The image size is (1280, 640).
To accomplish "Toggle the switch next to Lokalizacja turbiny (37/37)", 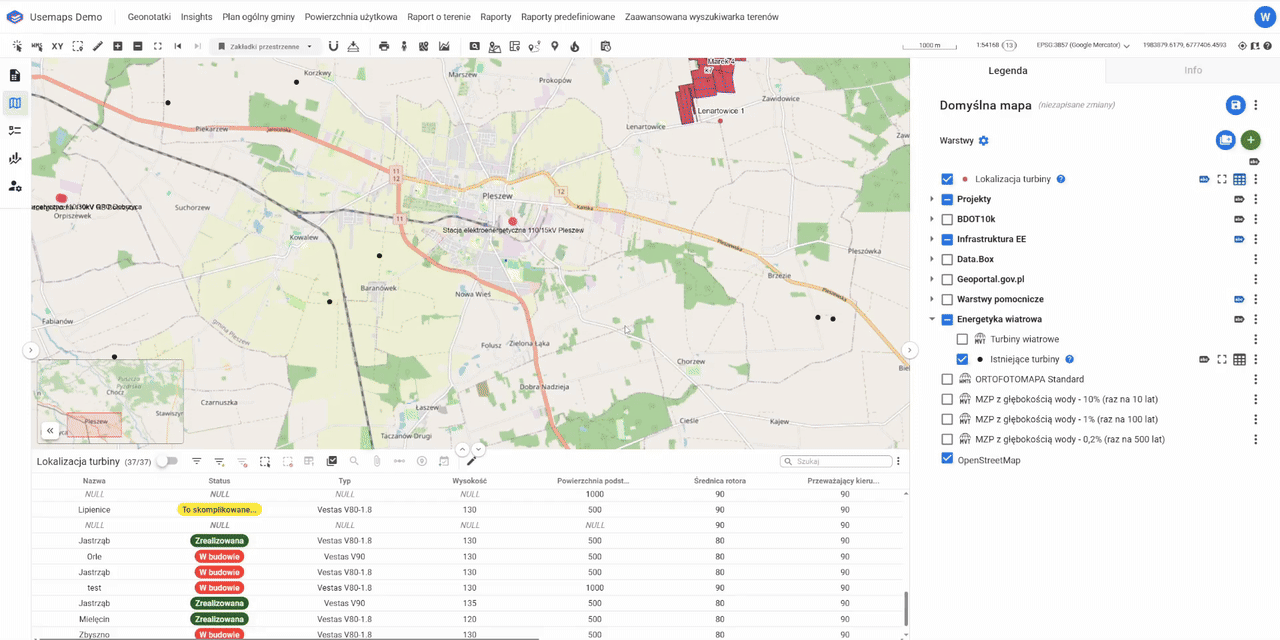I will (166, 461).
